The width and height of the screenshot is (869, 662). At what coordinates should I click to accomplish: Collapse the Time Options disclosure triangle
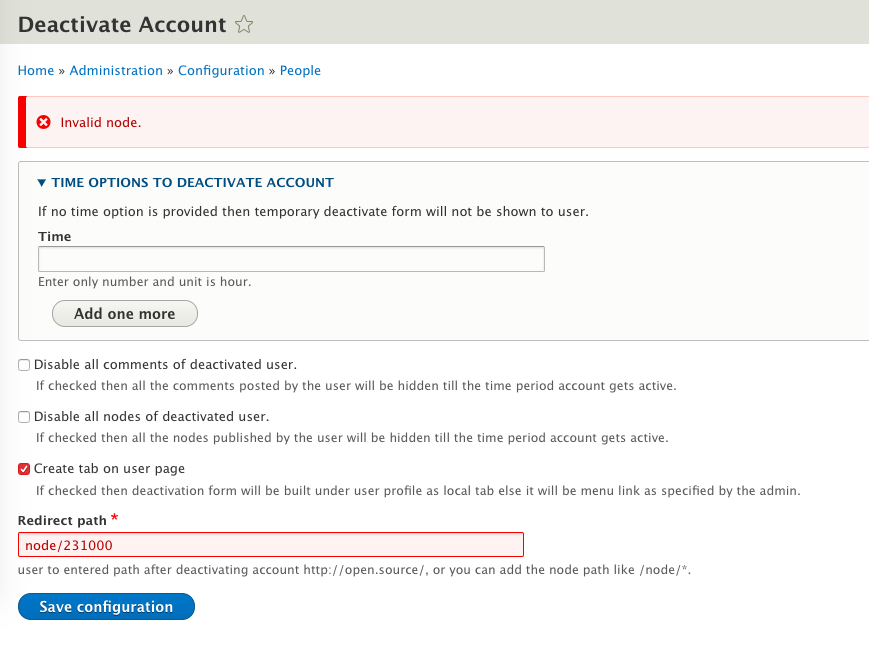(41, 182)
